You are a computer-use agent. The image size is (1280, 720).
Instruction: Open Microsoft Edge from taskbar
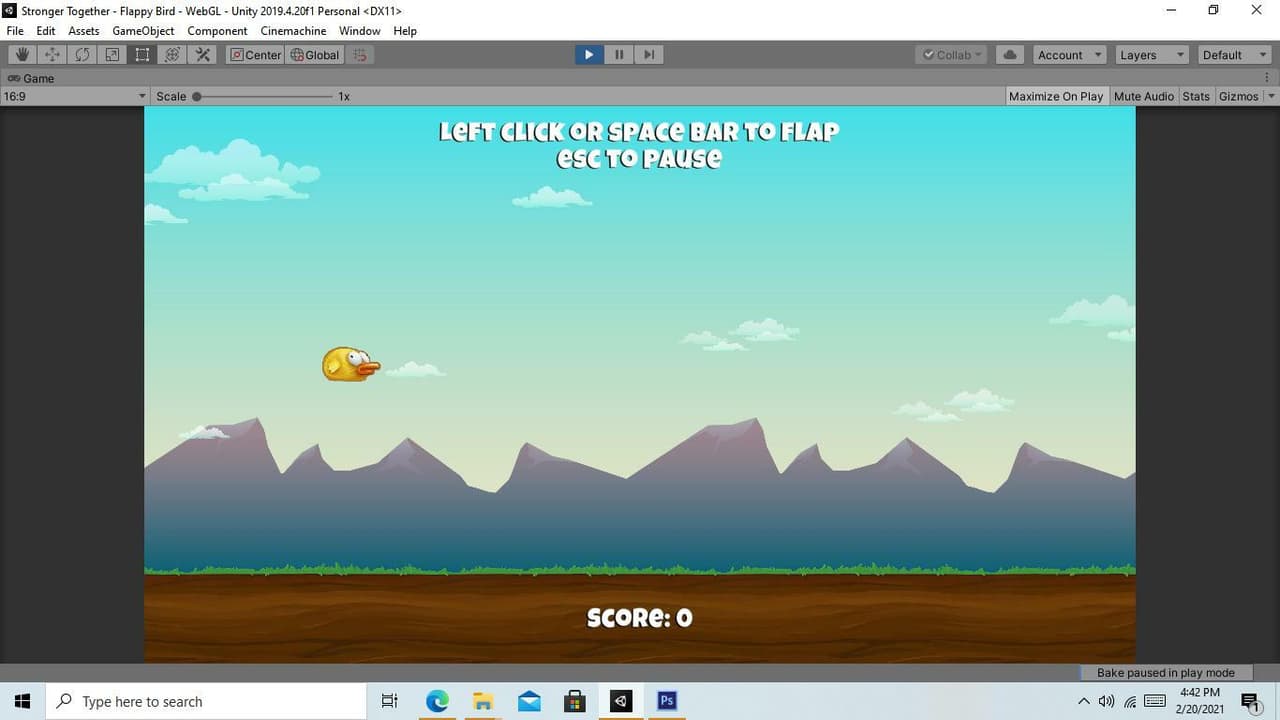tap(437, 701)
